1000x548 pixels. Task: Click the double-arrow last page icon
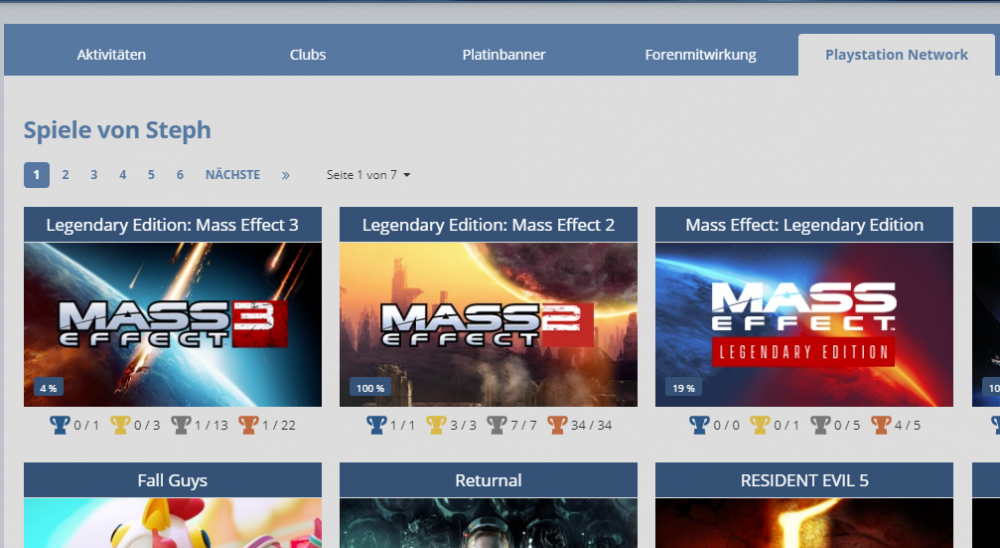[286, 175]
